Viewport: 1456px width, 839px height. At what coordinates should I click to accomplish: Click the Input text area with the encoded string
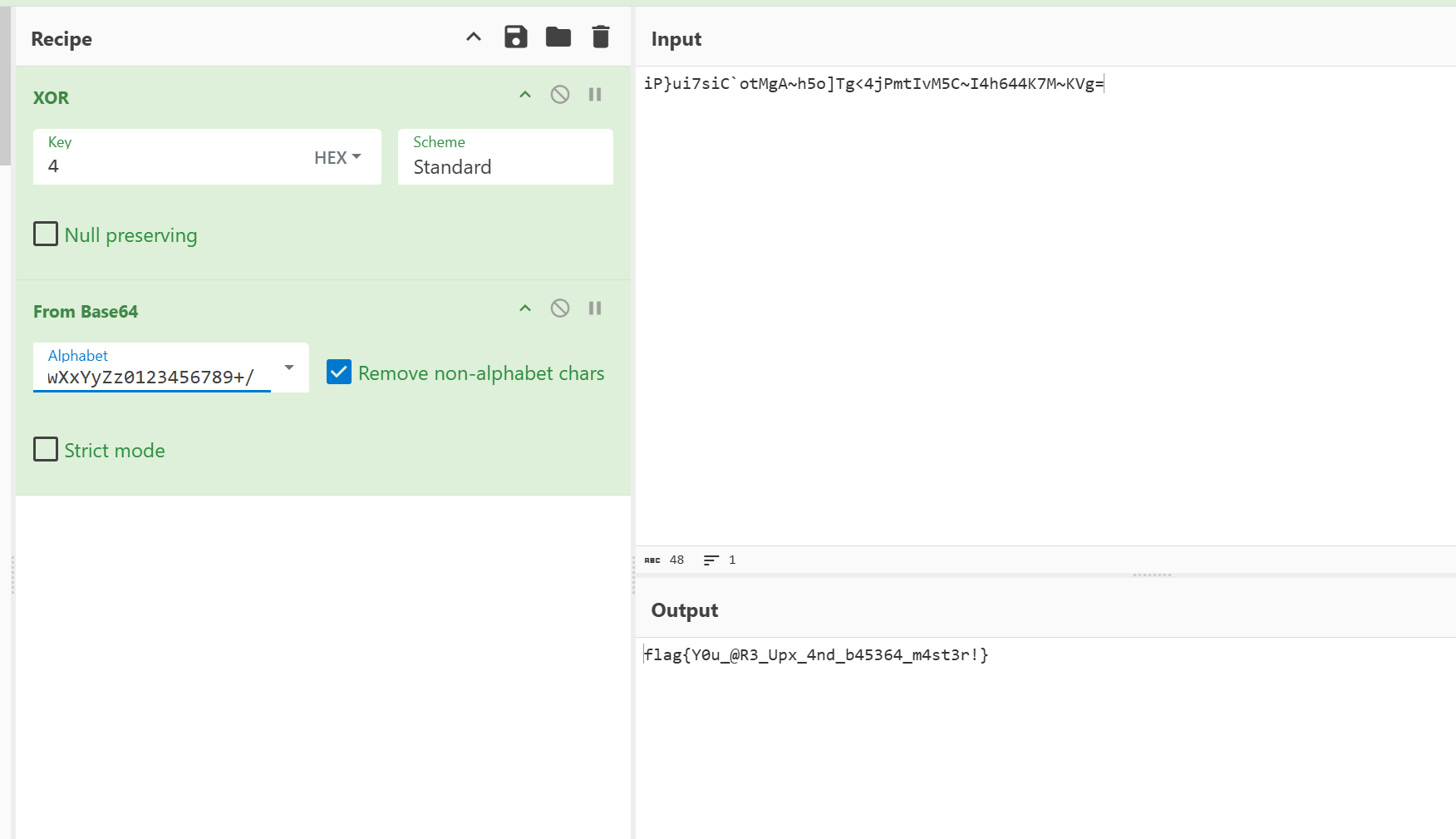(1045, 306)
